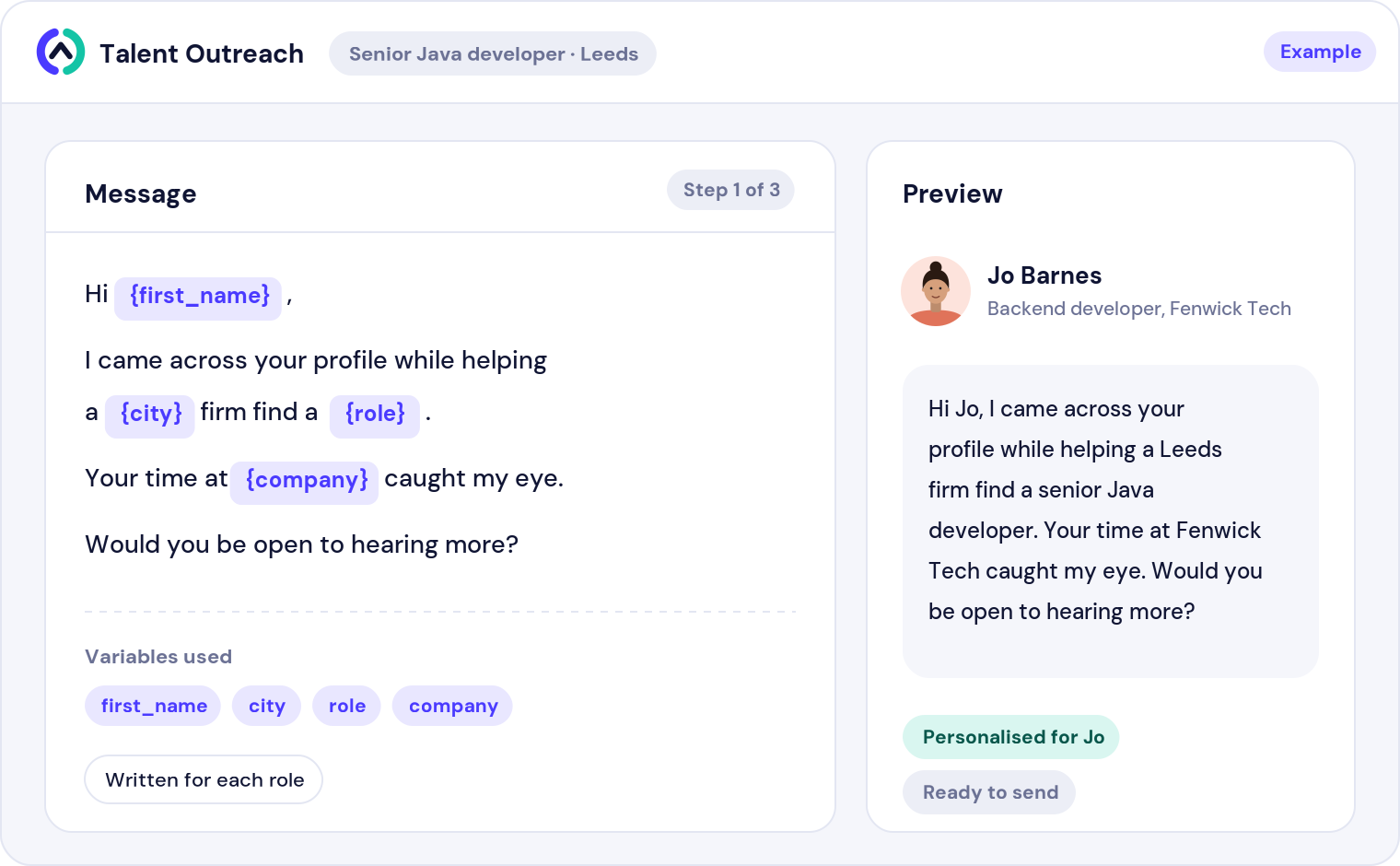Click the Written for each role button

point(204,779)
